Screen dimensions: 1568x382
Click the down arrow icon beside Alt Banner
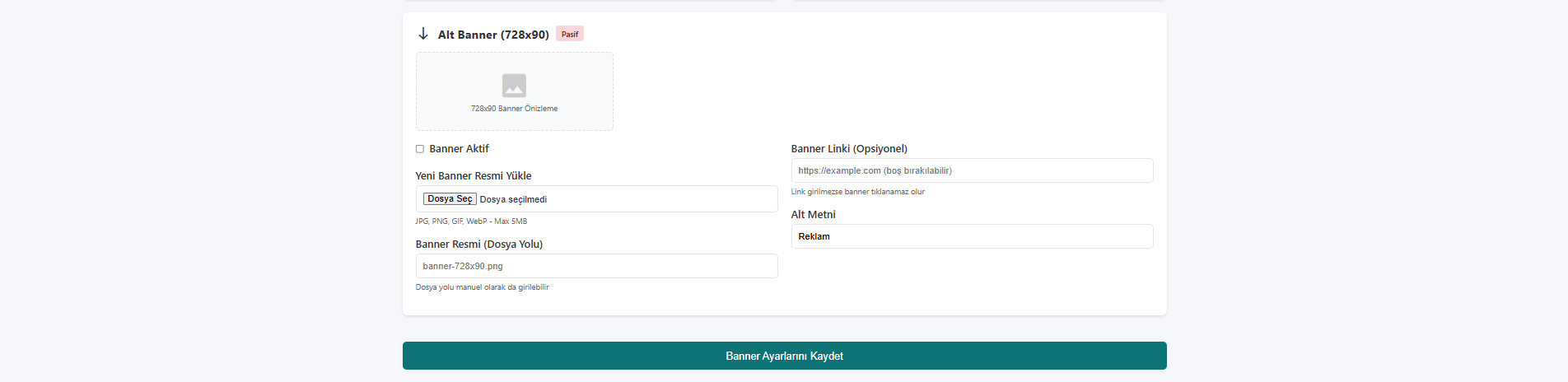423,34
